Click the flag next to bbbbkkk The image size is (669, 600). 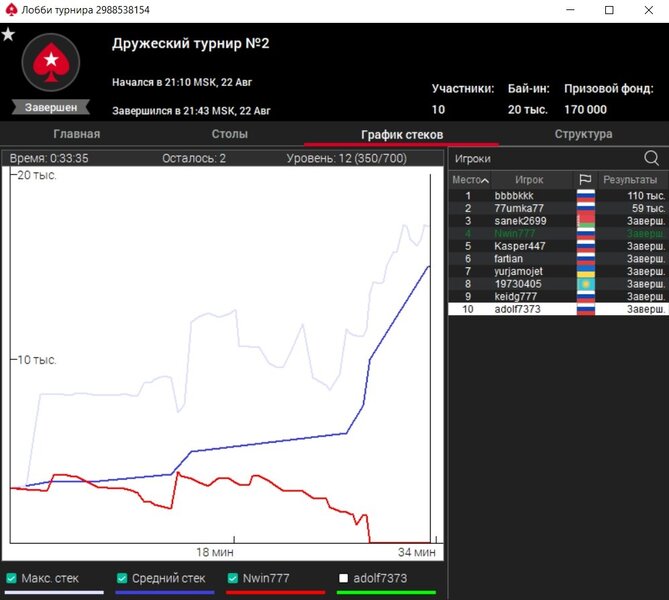tap(585, 196)
